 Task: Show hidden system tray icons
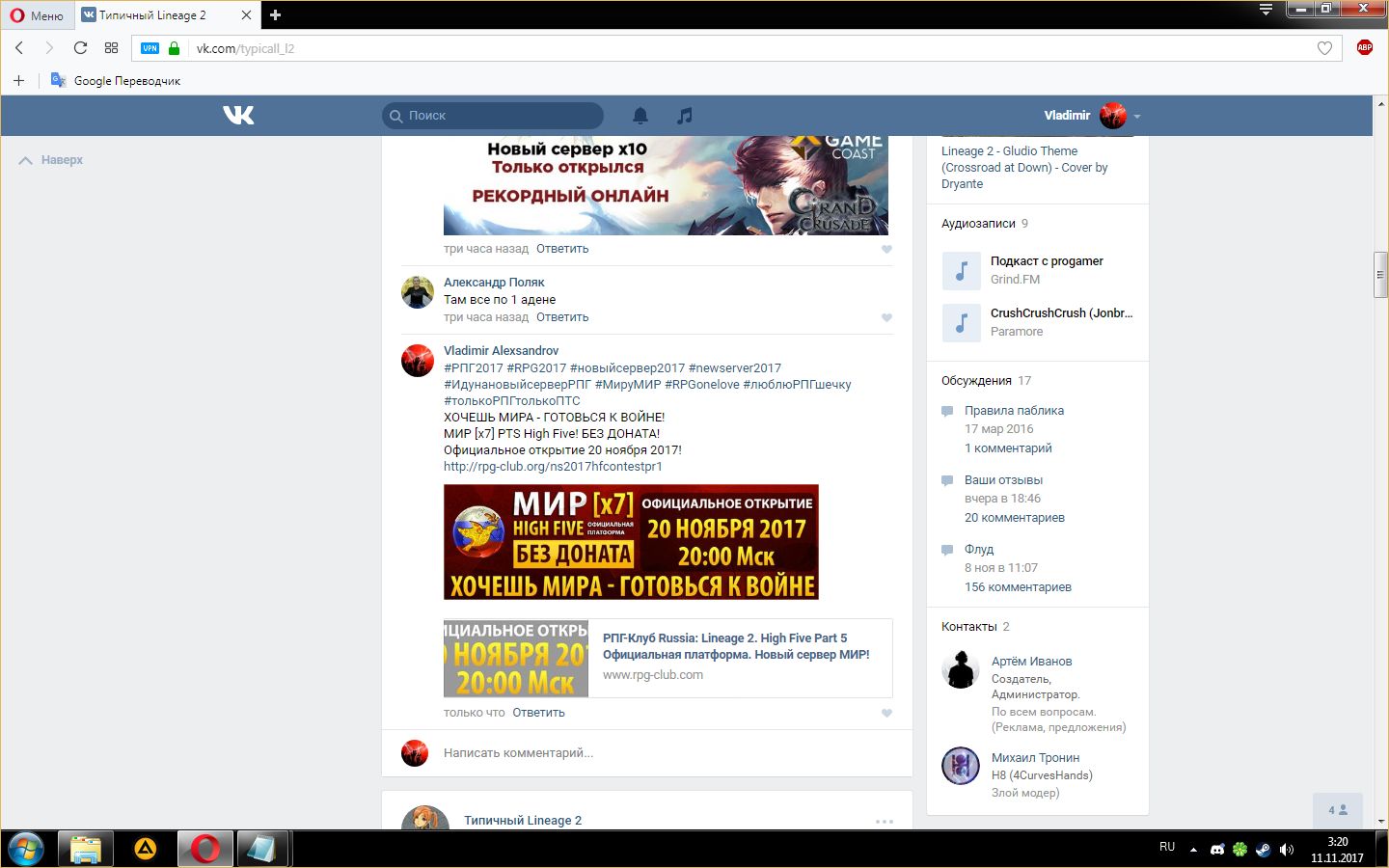click(1193, 850)
